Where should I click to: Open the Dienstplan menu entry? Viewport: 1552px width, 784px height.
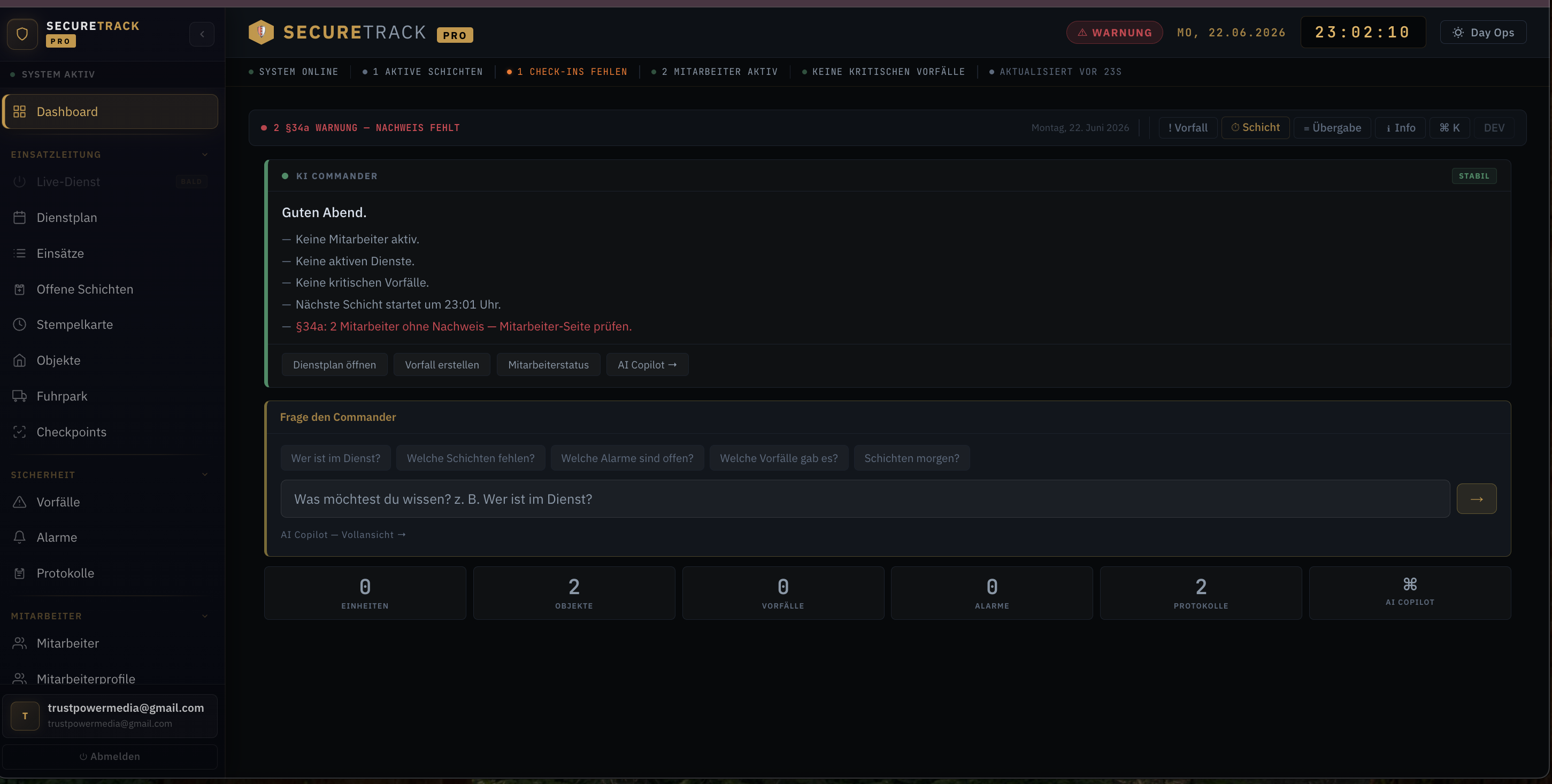click(110, 218)
